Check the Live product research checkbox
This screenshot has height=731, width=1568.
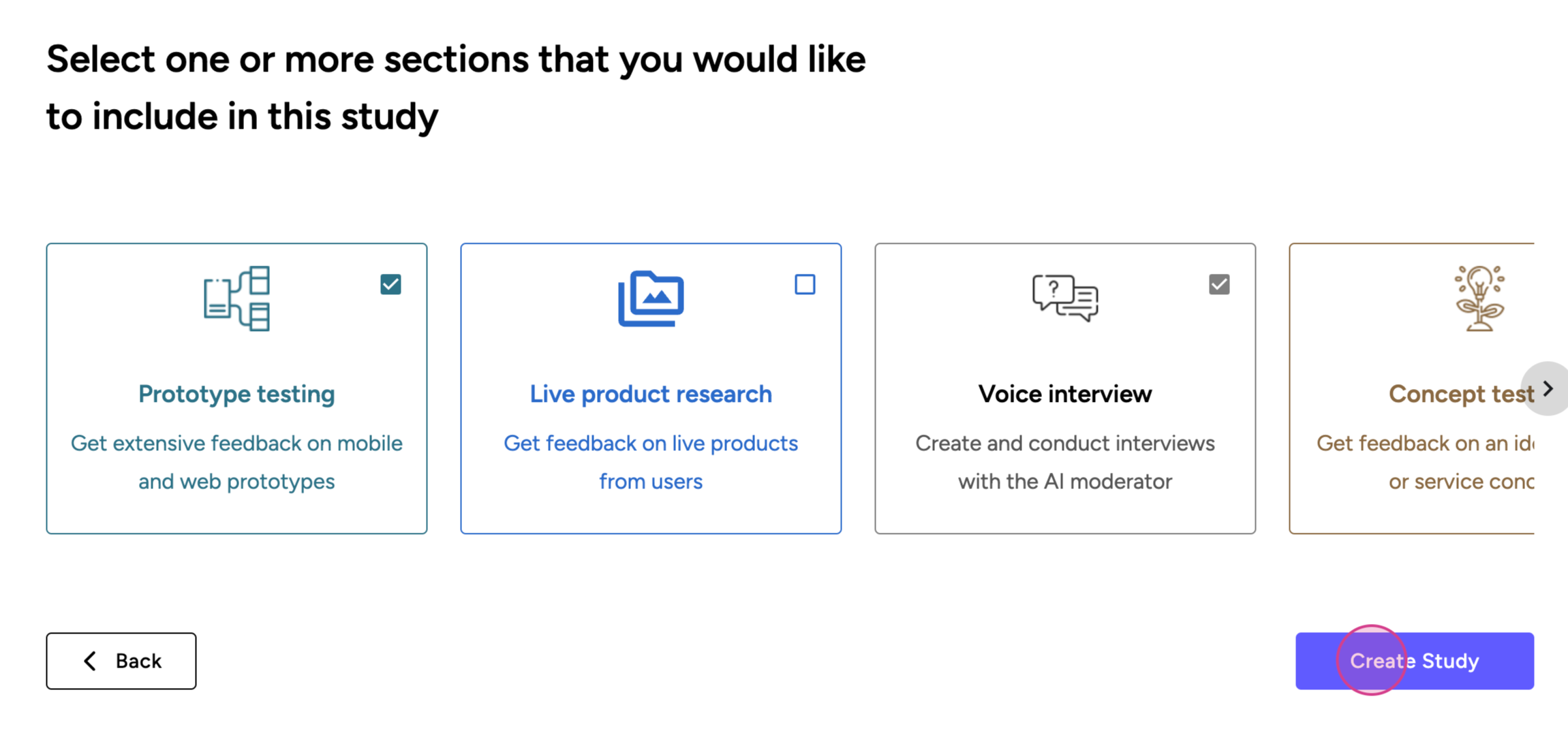(805, 284)
